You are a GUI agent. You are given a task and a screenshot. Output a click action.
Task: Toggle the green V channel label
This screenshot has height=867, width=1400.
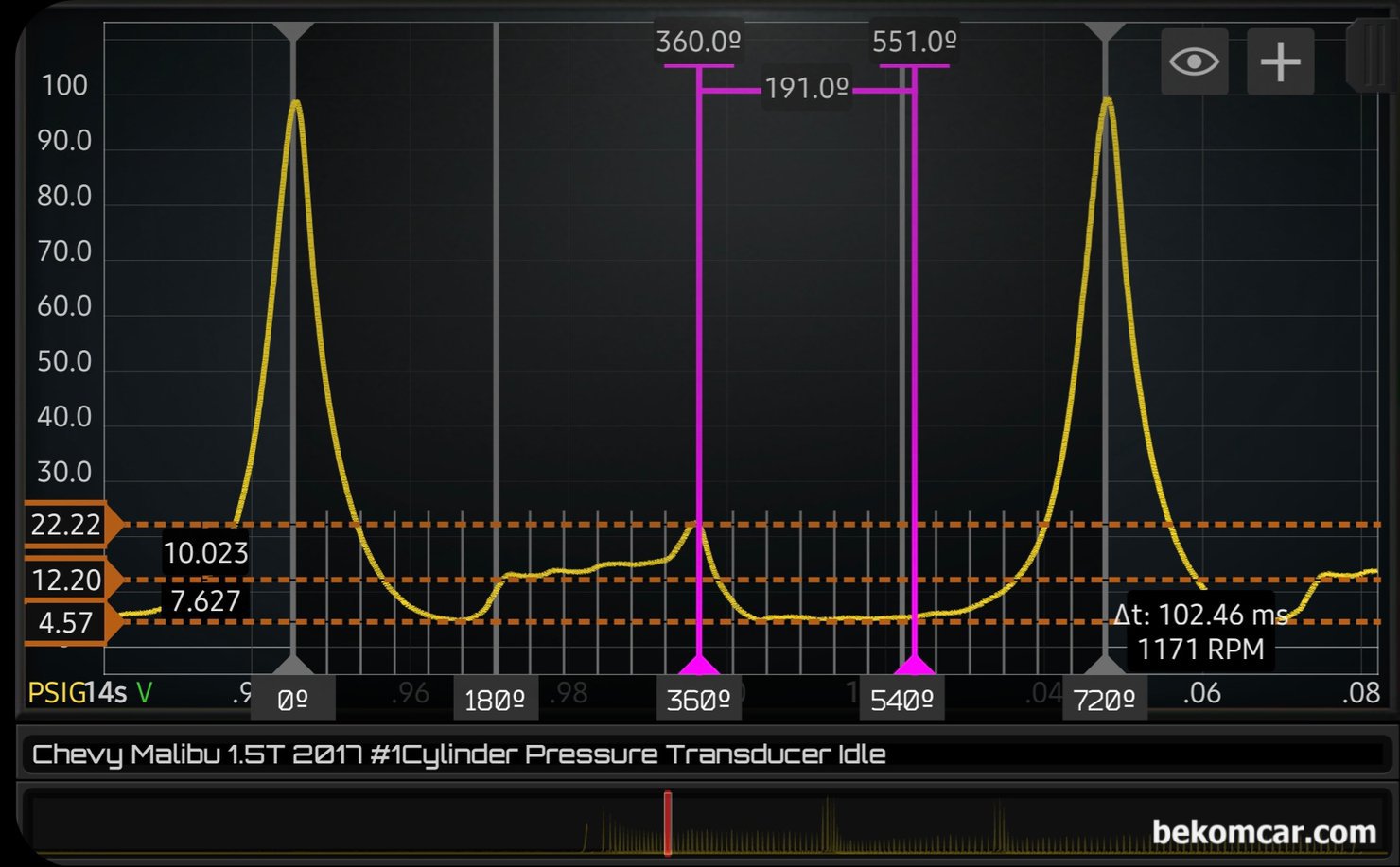[x=144, y=693]
